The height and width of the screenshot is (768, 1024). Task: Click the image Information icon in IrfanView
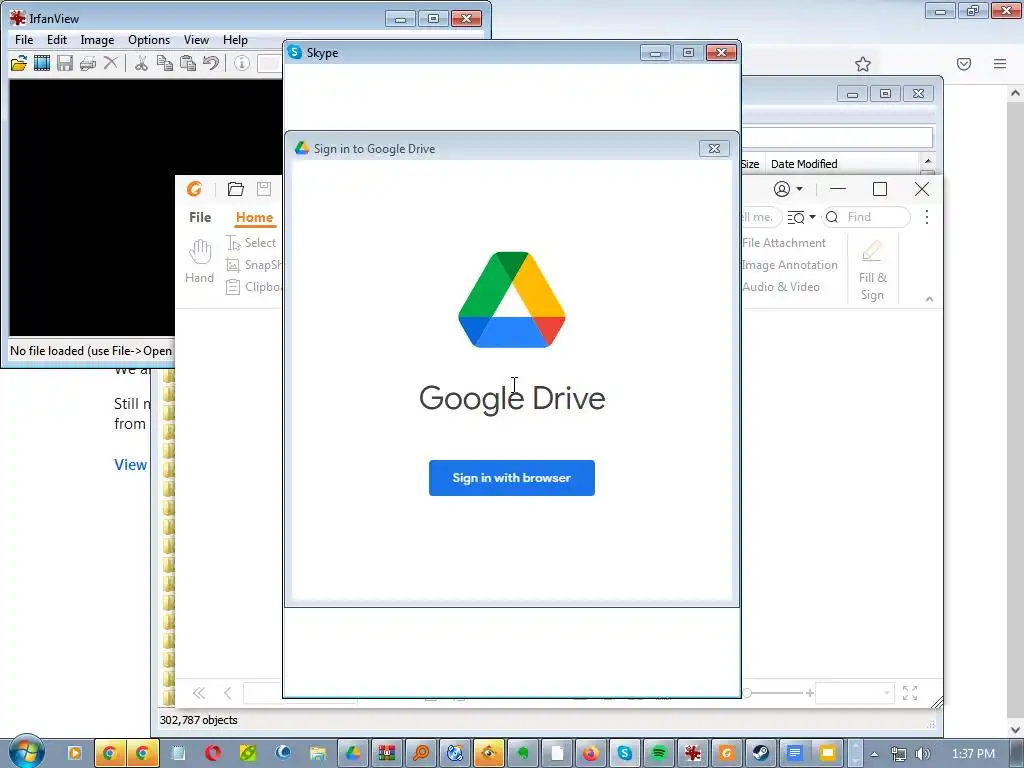pos(242,63)
